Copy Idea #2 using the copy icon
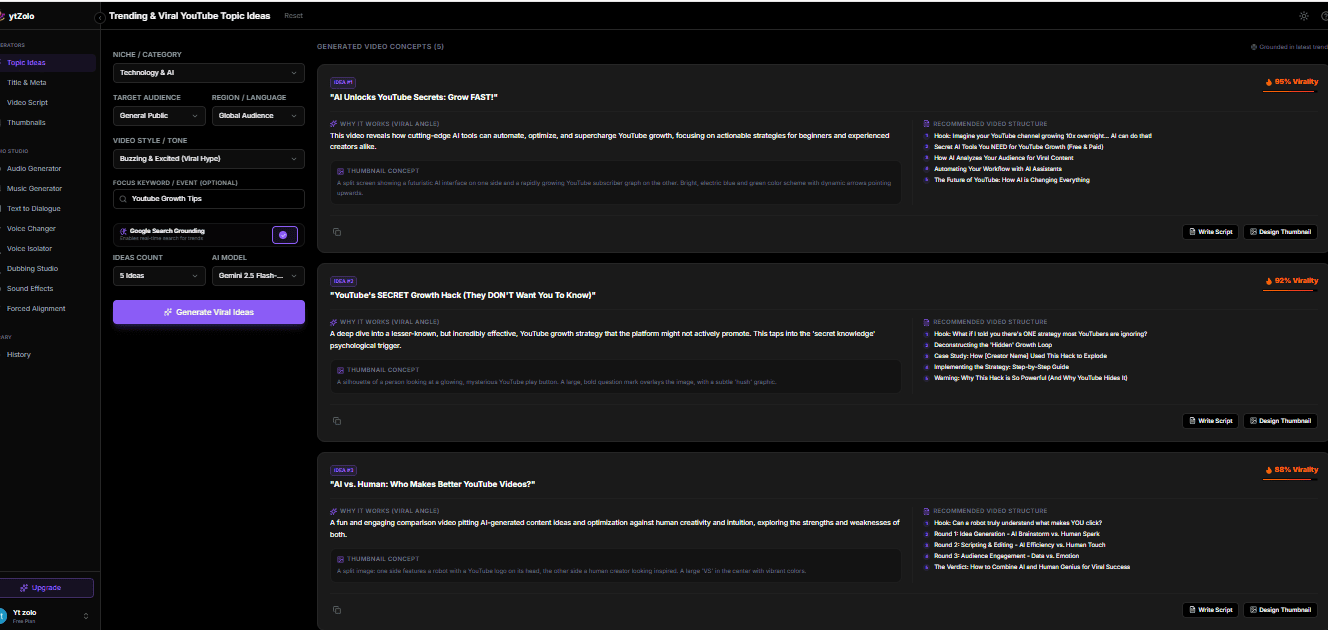Screen dimensions: 1328x630 tap(337, 421)
